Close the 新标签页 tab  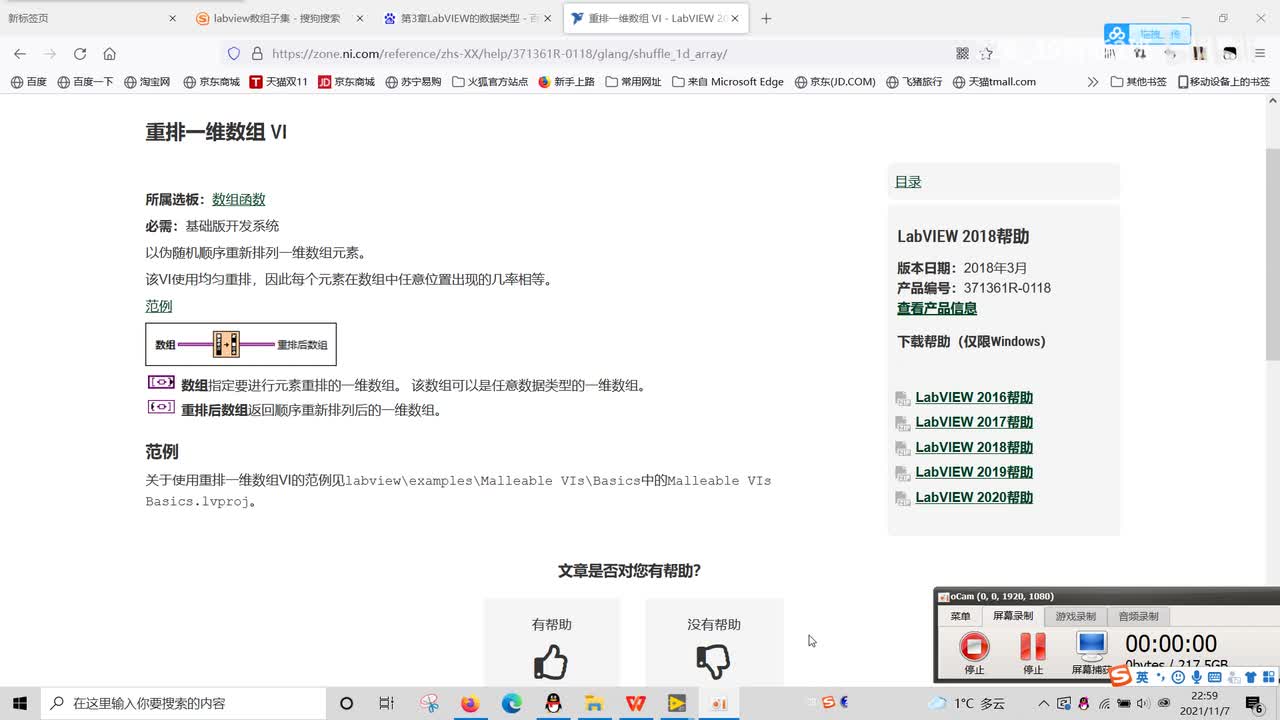pos(173,18)
